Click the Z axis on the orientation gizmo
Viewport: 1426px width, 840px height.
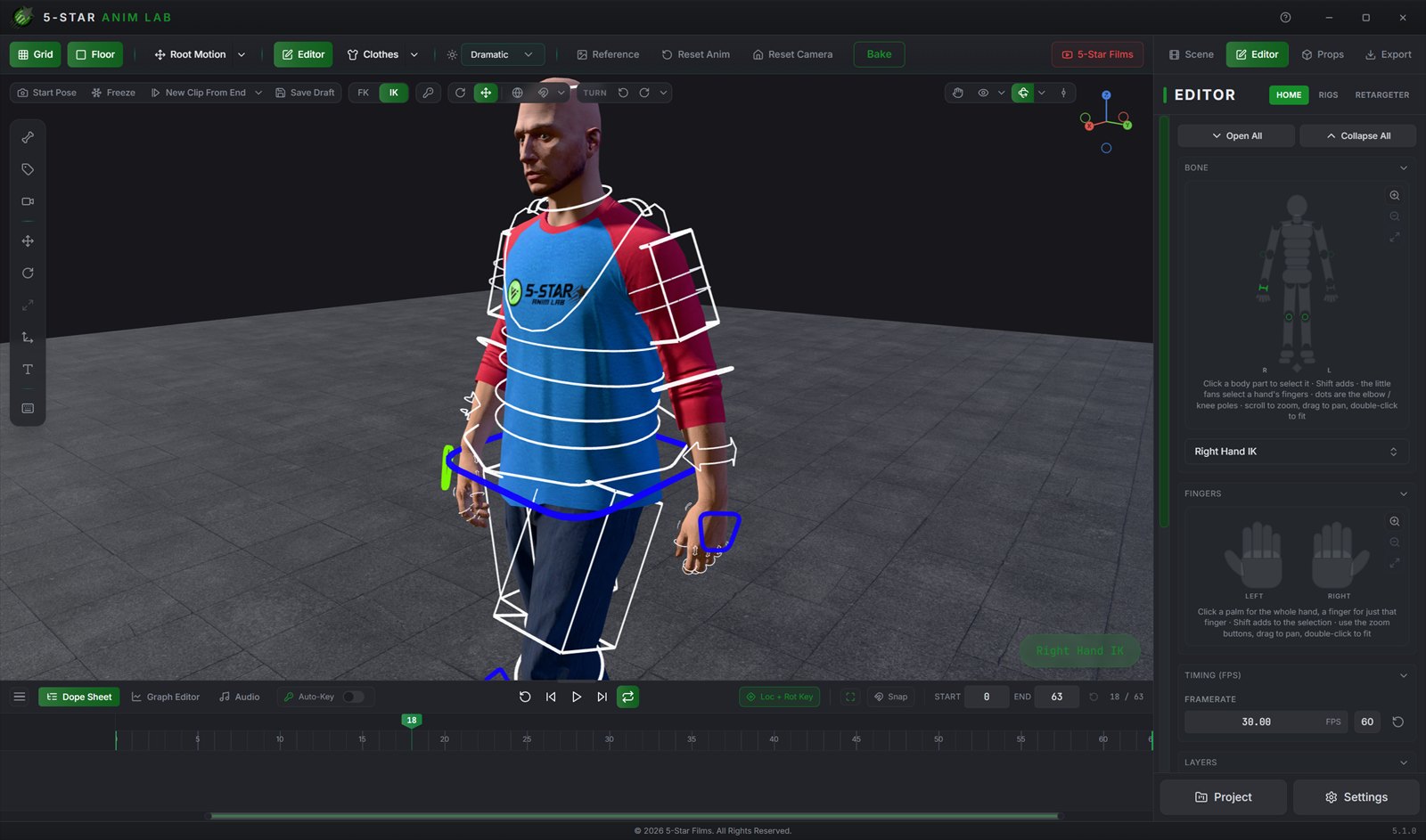(1106, 95)
